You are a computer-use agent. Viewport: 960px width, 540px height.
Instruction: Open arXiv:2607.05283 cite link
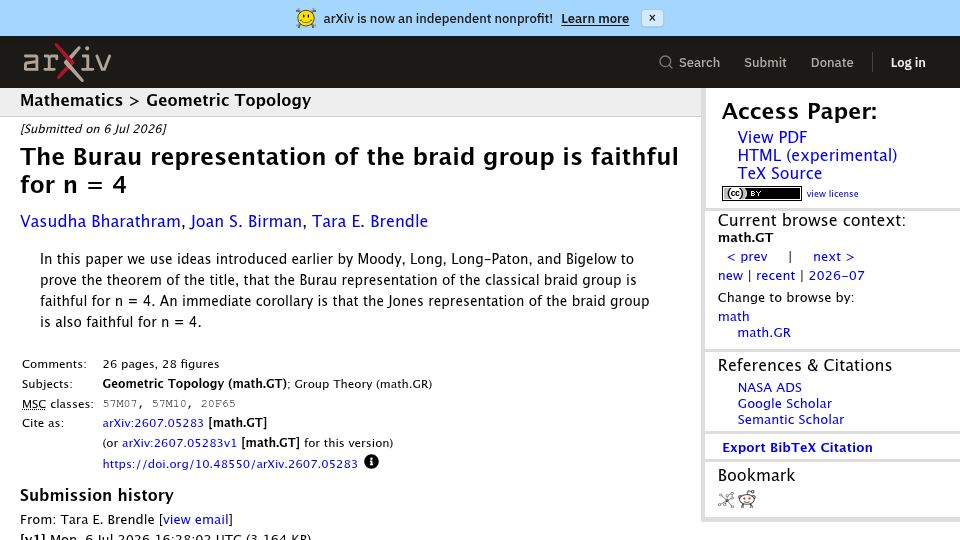[153, 423]
